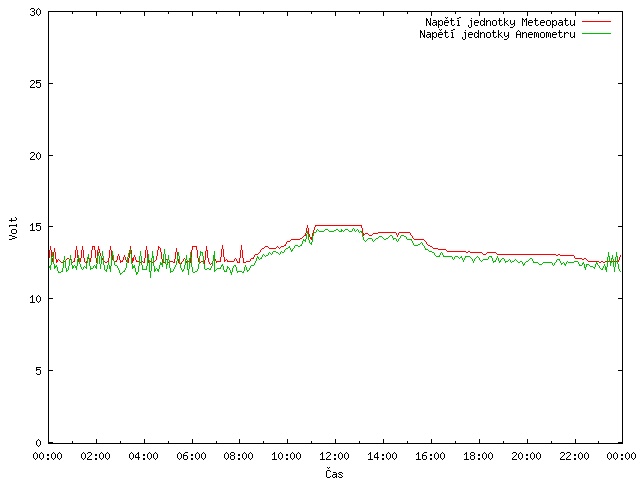Screen dimensions: 640x480
Task: Click the y-axis value 20
Action: pyautogui.click(x=36, y=156)
